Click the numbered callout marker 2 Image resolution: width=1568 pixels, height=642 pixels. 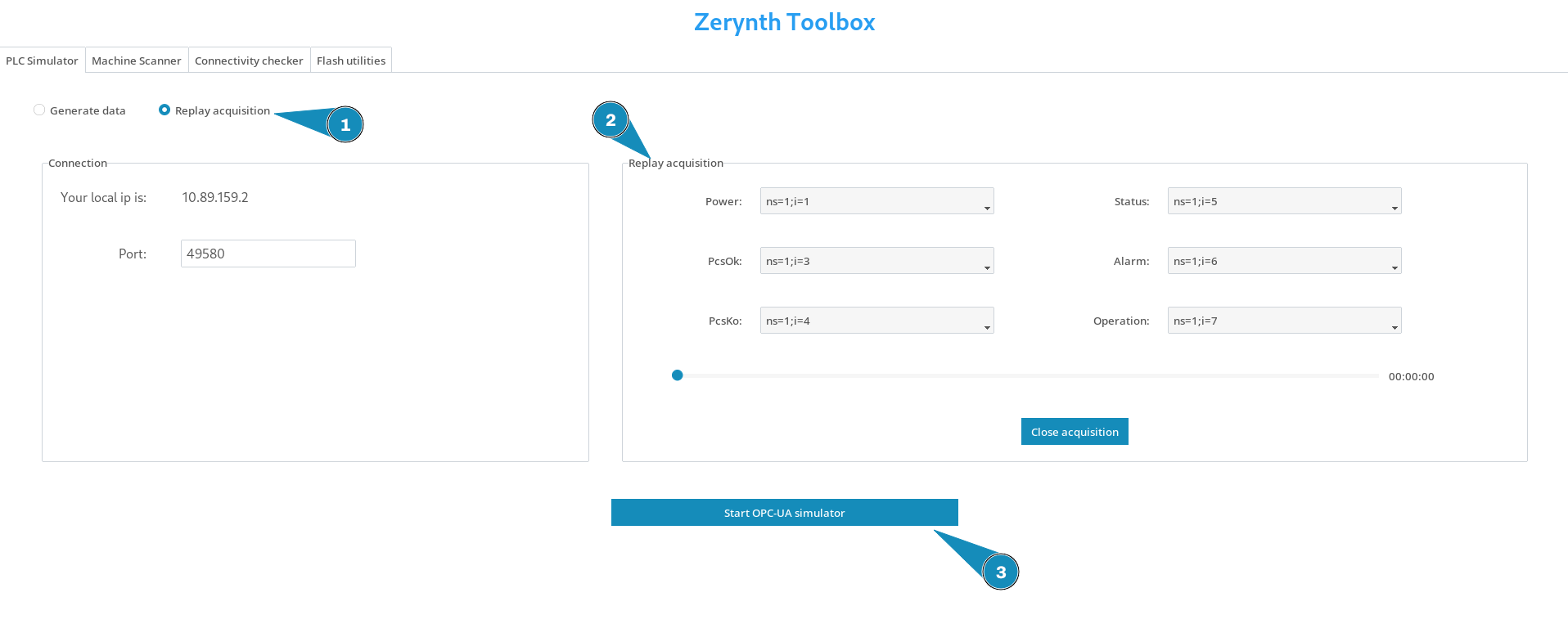pos(611,119)
